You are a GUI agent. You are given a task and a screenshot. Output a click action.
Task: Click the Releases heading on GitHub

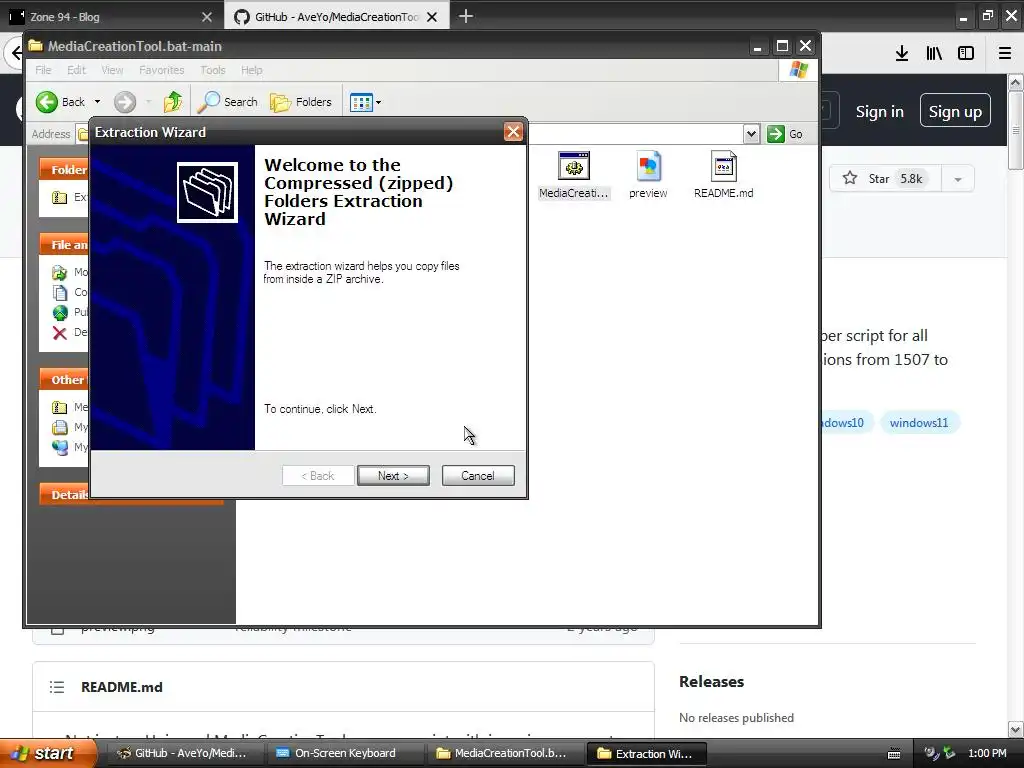coord(711,681)
